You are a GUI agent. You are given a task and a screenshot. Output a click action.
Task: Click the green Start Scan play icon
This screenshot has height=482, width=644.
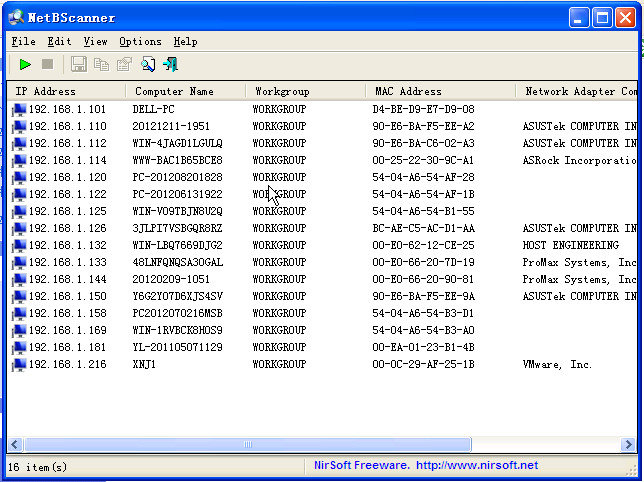pos(25,65)
